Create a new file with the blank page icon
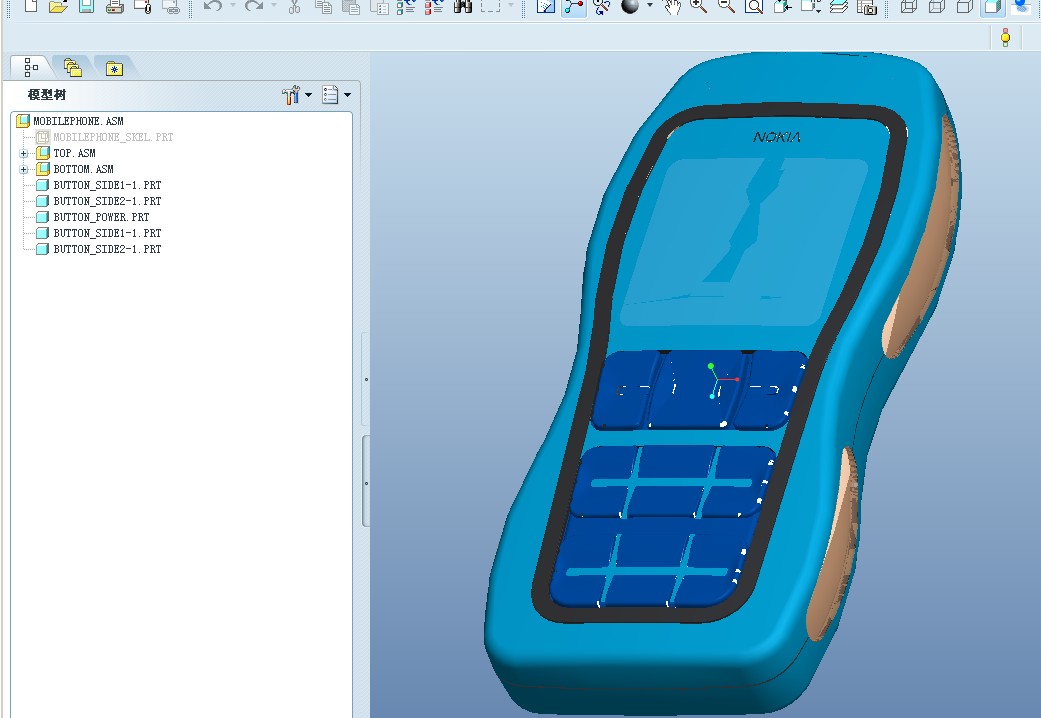The width and height of the screenshot is (1041, 718). coord(31,7)
